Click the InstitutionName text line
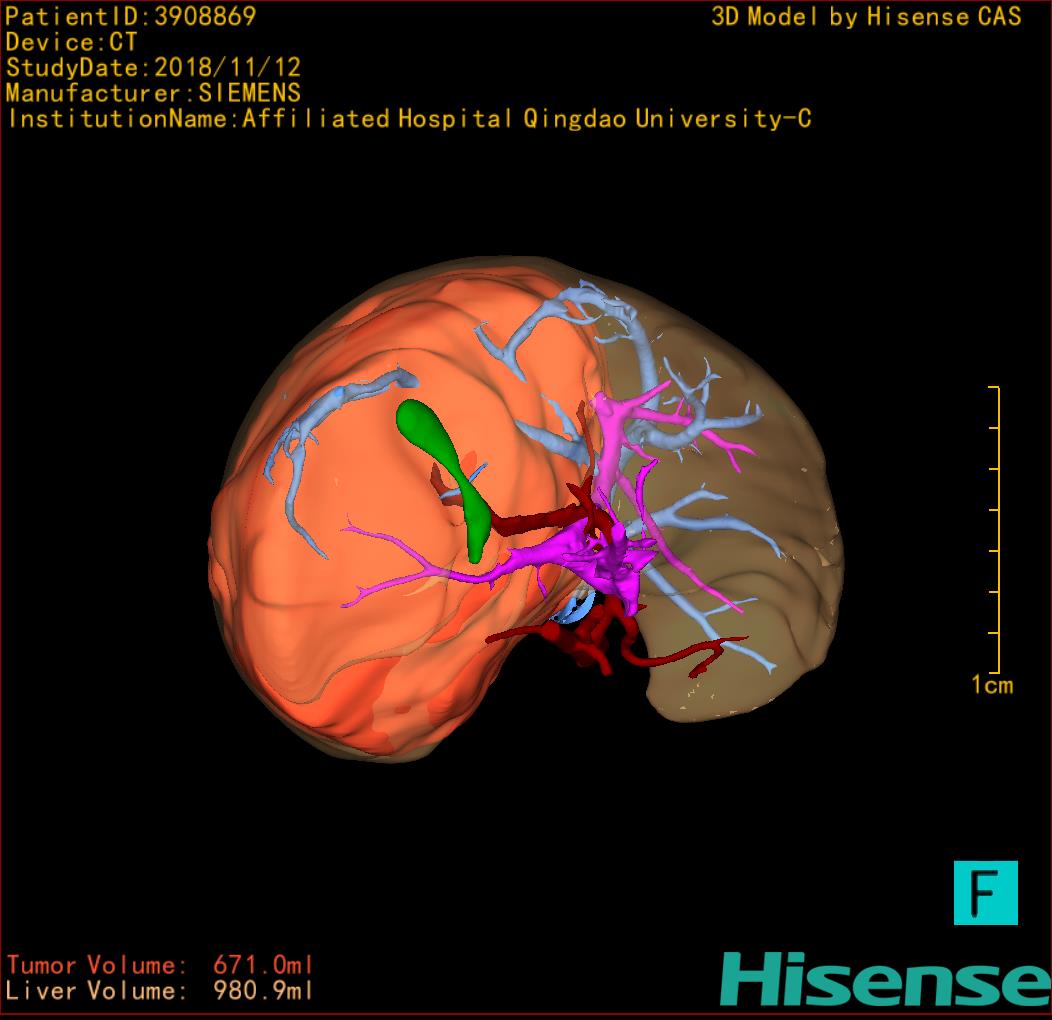This screenshot has height=1020, width=1052. pyautogui.click(x=408, y=119)
